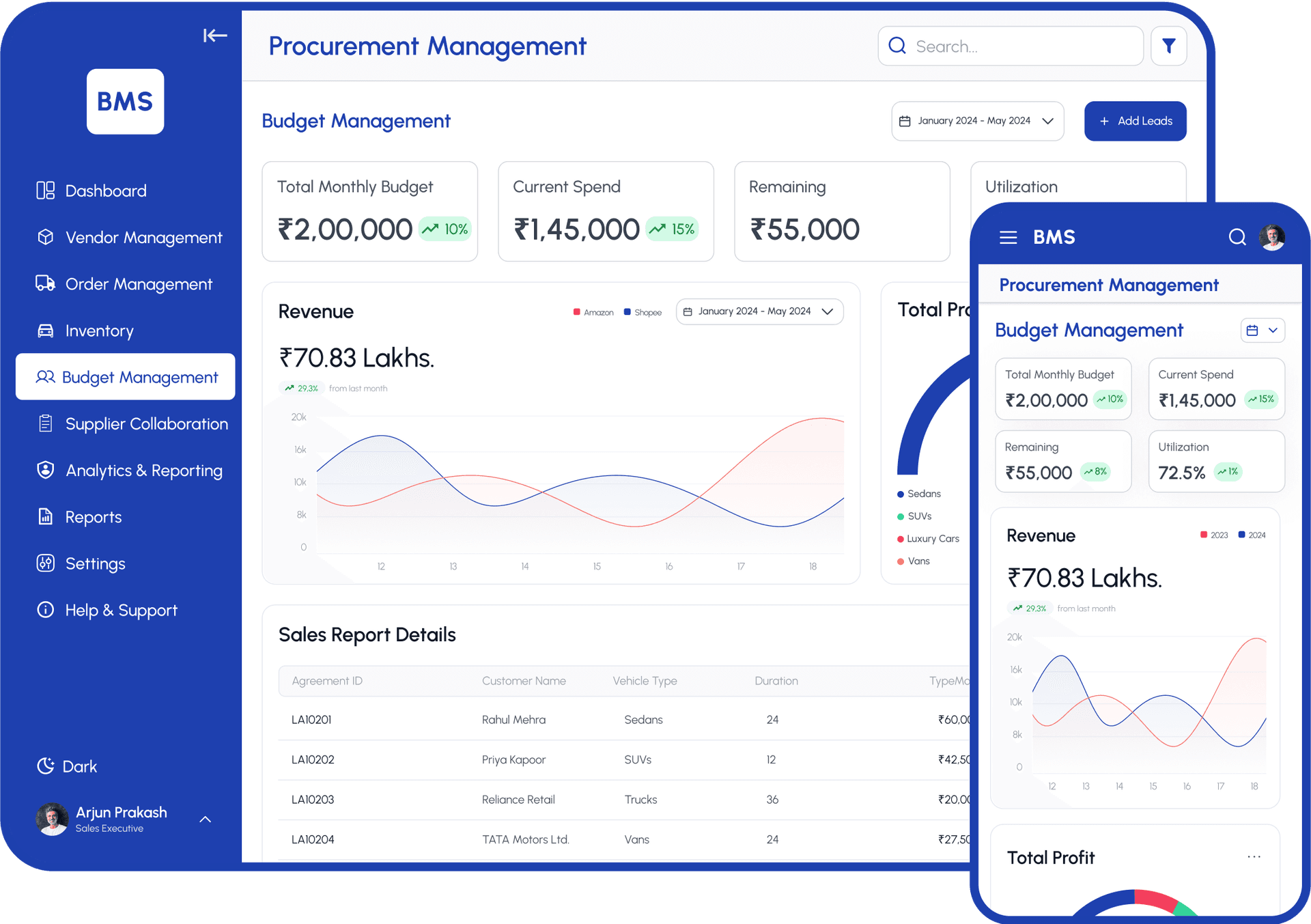Viewport: 1311px width, 924px height.
Task: Expand the Arjun Prakash profile chevron
Action: pos(206,819)
